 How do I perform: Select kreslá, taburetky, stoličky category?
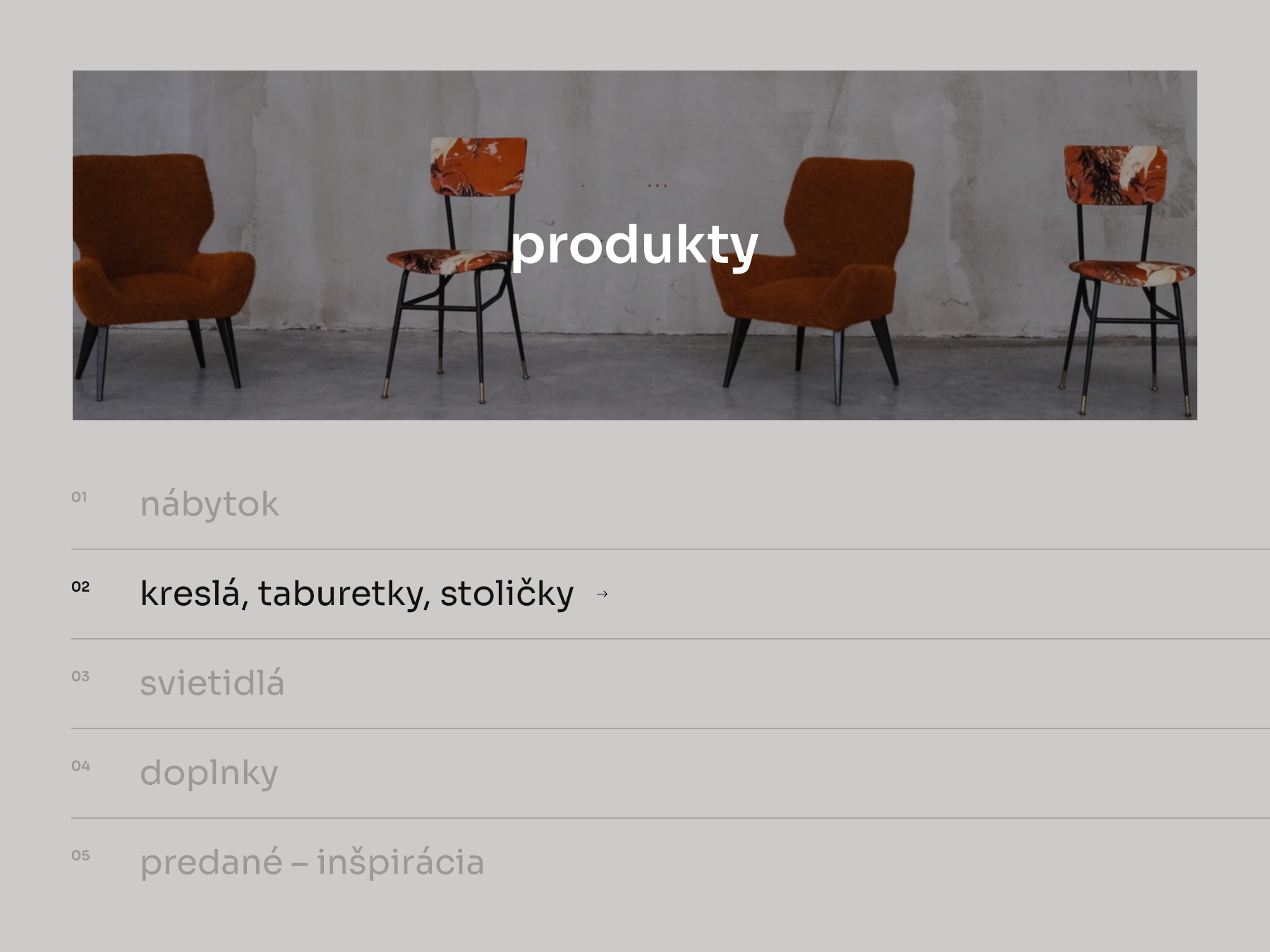[357, 594]
